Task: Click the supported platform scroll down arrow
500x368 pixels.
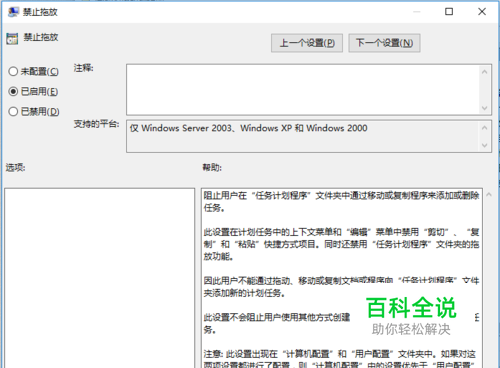Action: click(485, 145)
